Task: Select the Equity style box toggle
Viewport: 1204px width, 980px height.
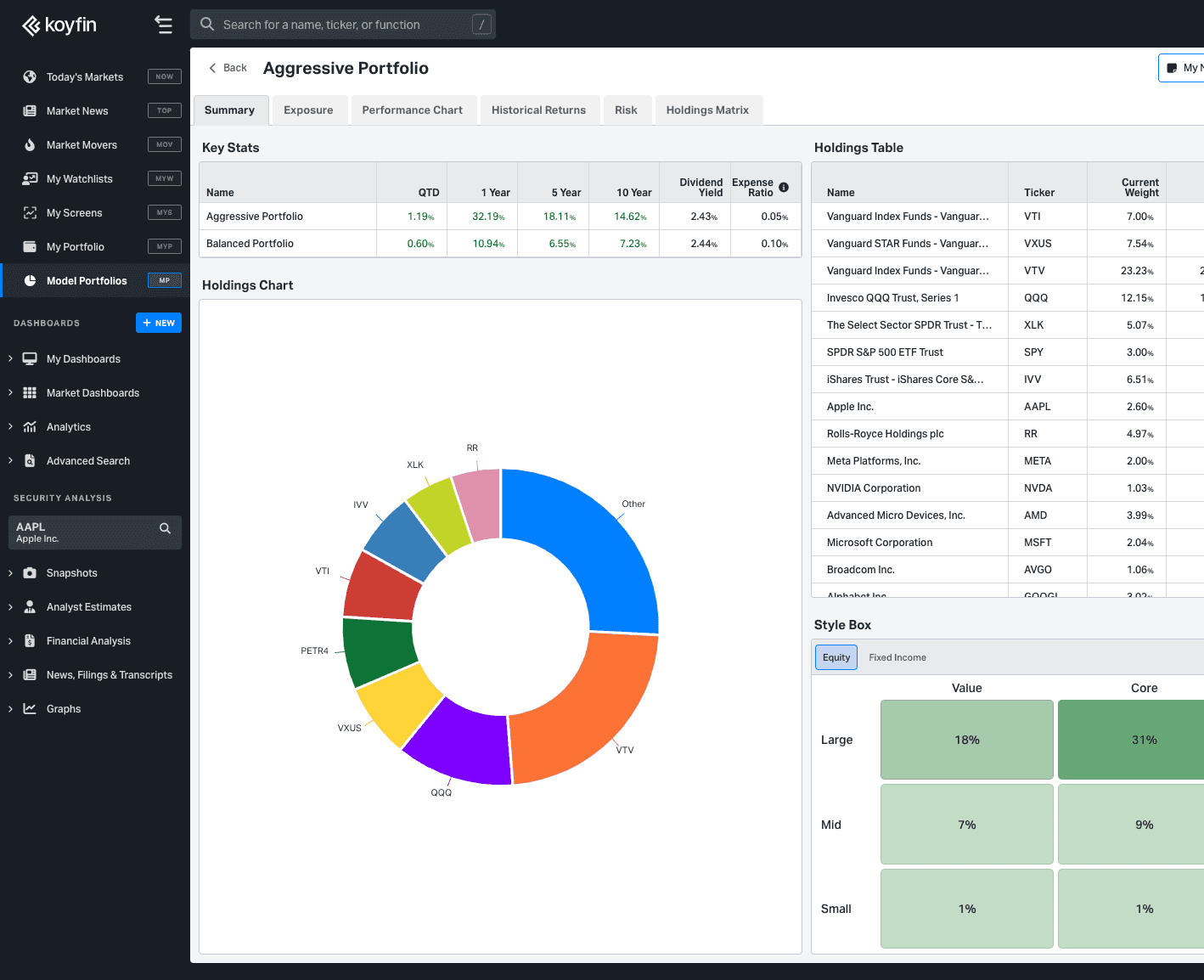Action: click(836, 657)
